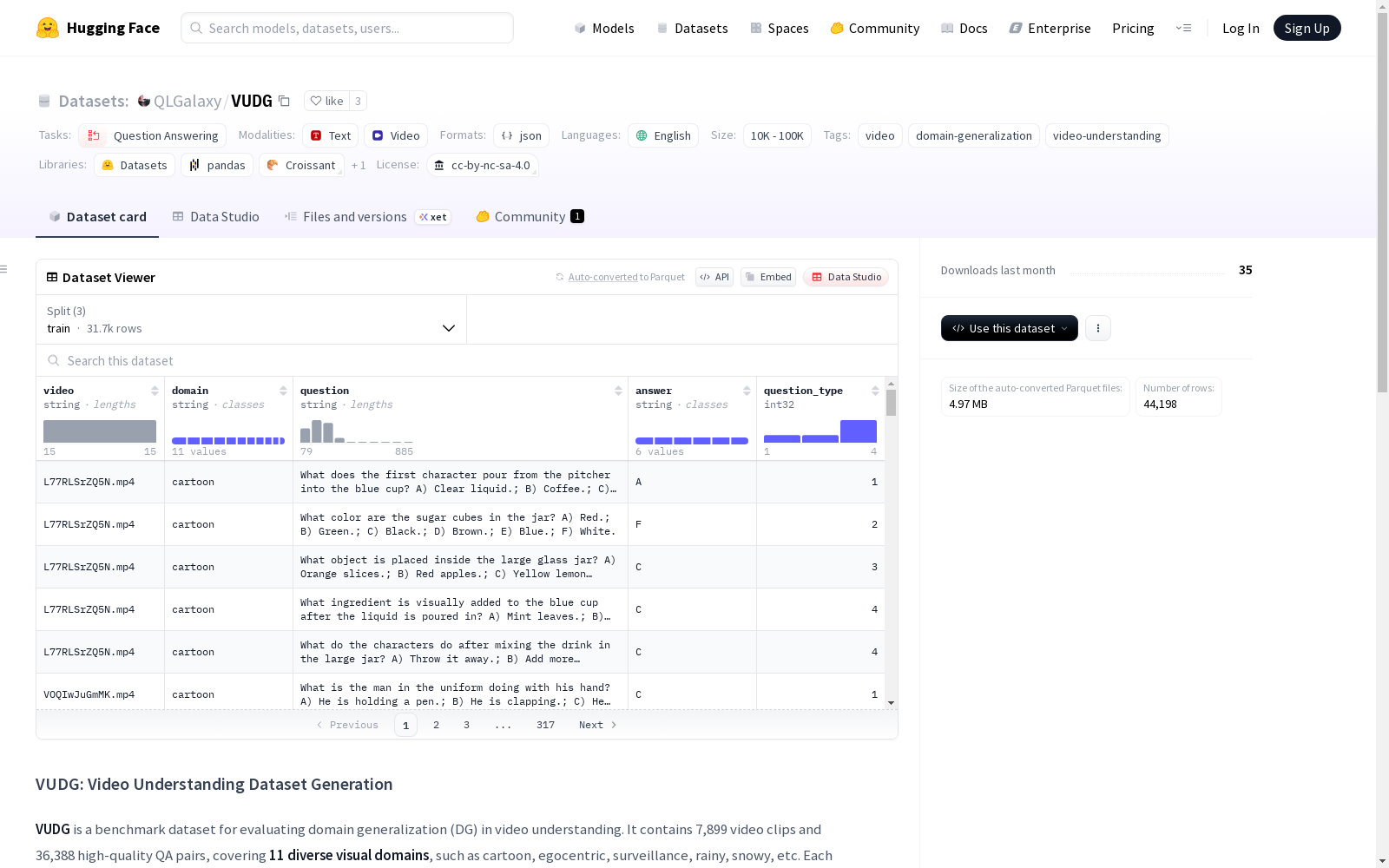Viewport: 1389px width, 868px height.
Task: Select the Question Answering task tag
Action: (153, 135)
